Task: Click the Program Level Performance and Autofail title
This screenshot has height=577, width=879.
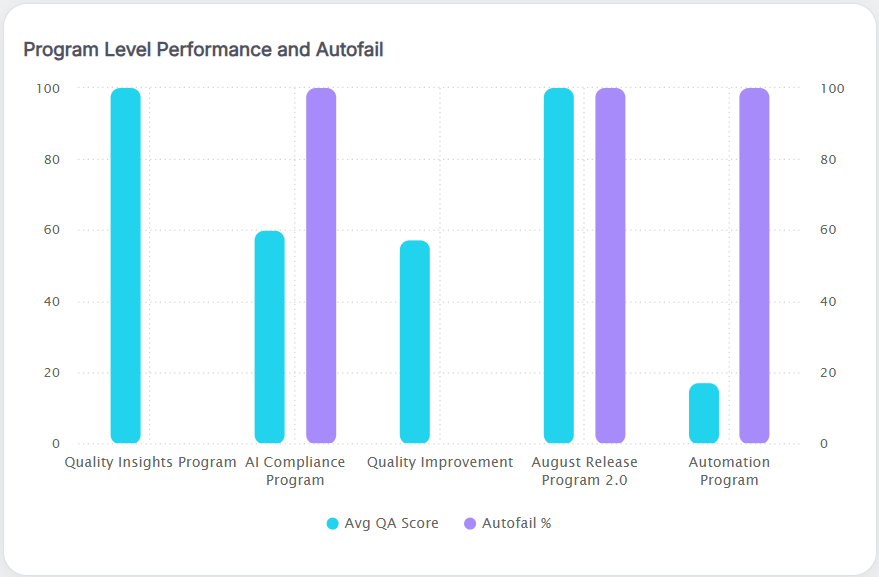Action: pos(203,49)
